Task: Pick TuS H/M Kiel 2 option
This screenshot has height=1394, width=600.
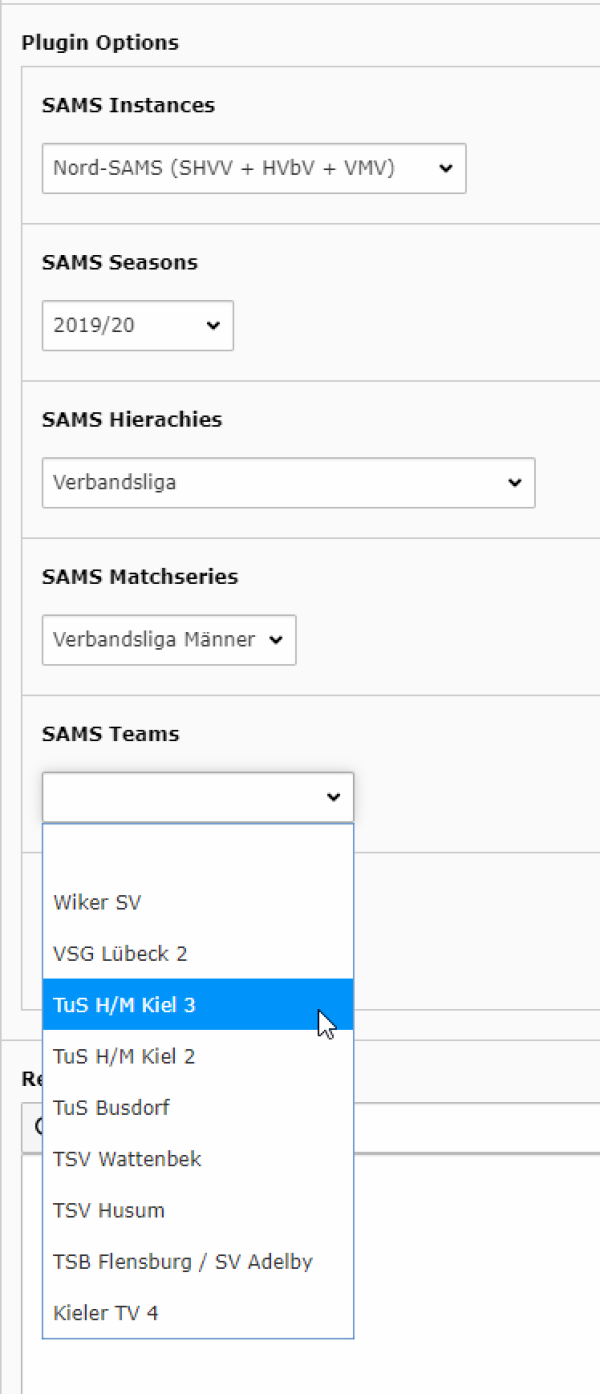Action: pos(198,1056)
